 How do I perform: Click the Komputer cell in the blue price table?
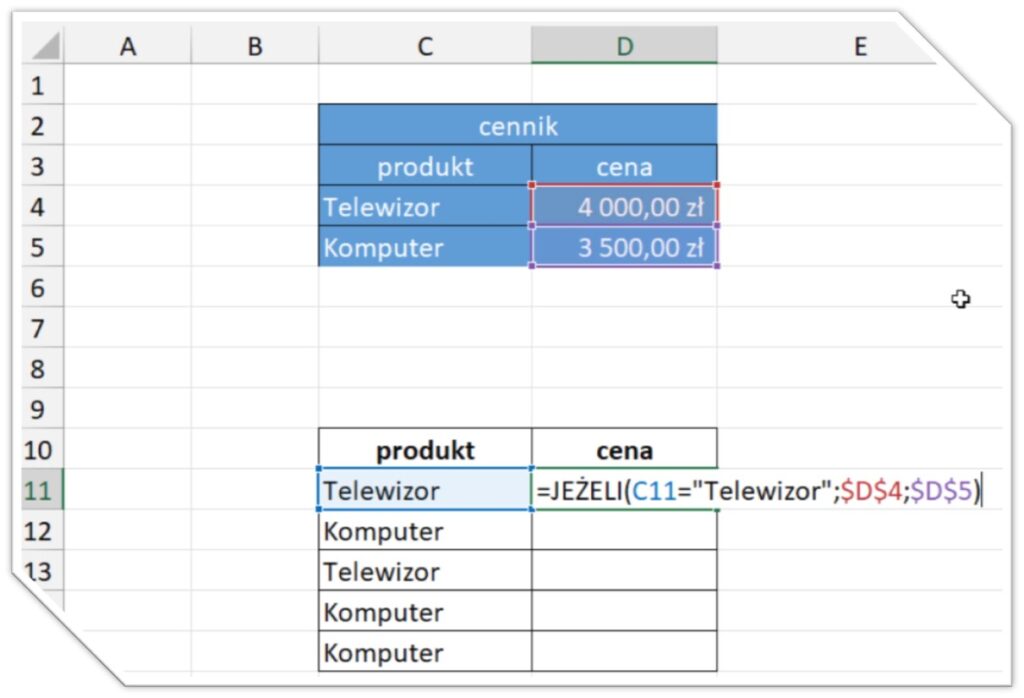(424, 248)
